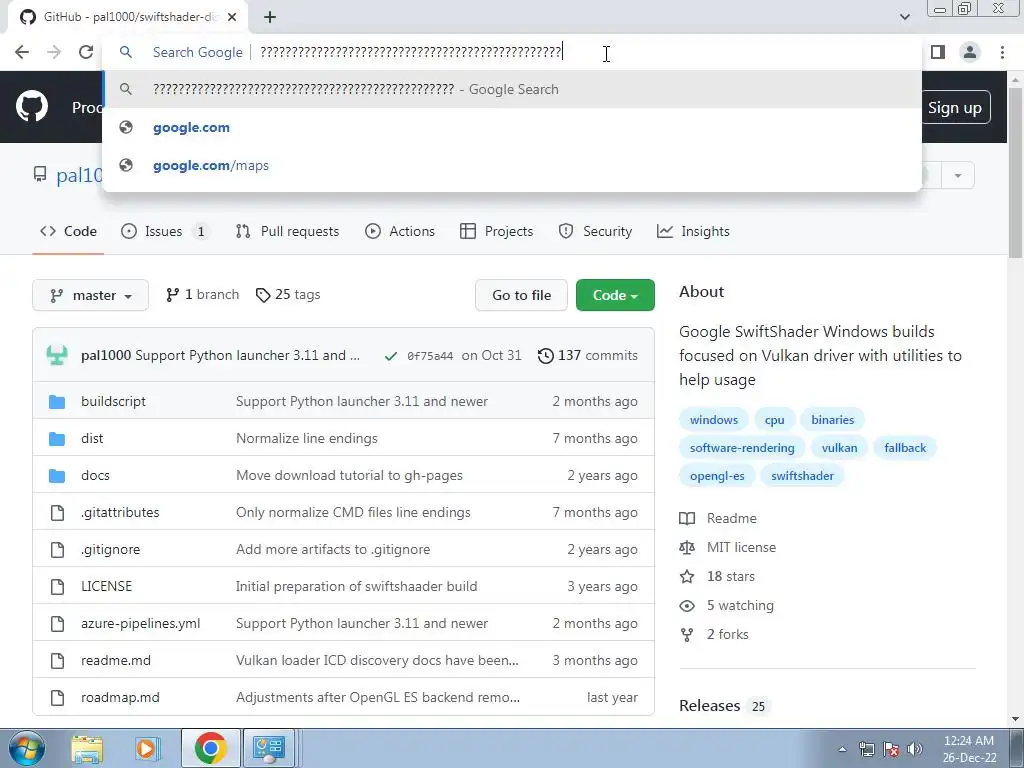Image resolution: width=1024 pixels, height=768 pixels.
Task: Select the Google Search suggestion row
Action: (512, 89)
